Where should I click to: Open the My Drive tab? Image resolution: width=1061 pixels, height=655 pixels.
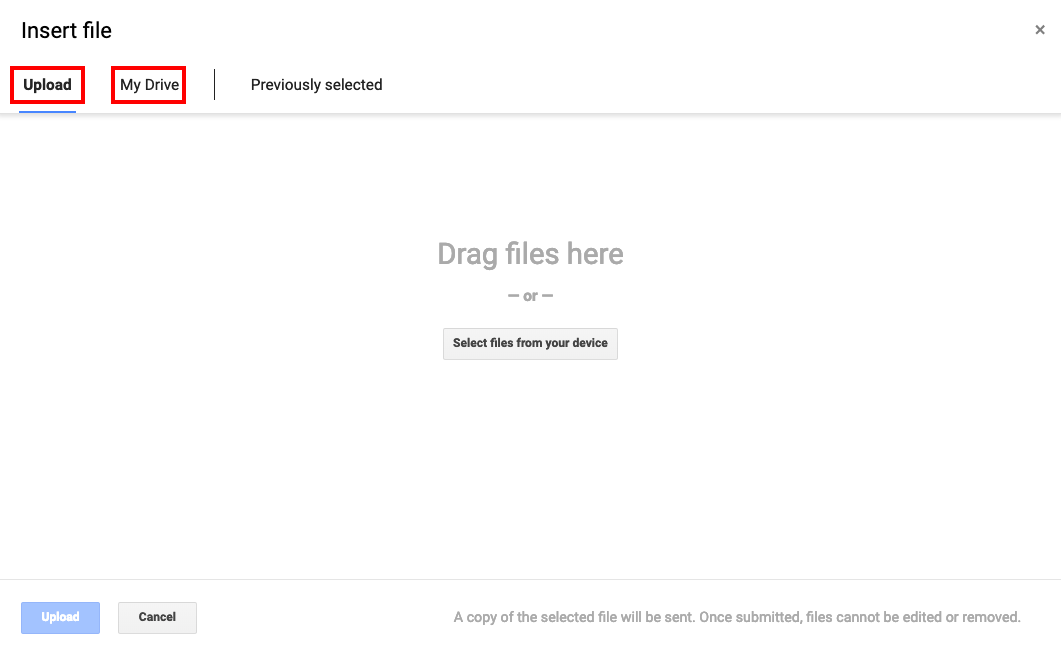pos(149,85)
